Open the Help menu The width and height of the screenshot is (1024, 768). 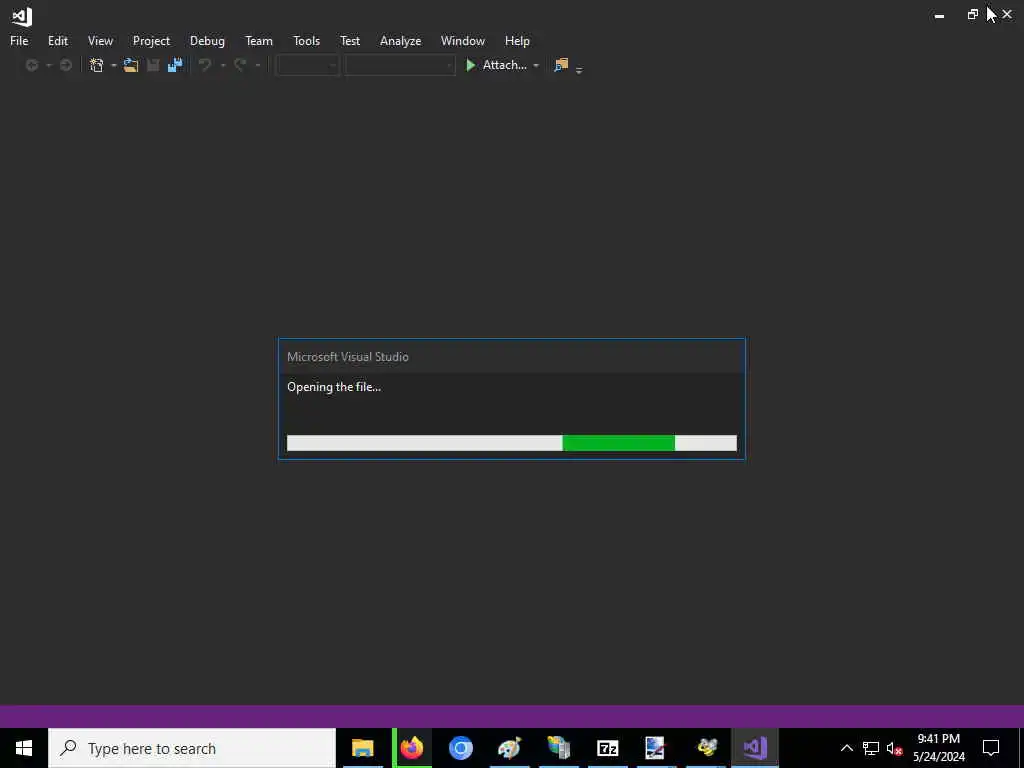[x=517, y=40]
